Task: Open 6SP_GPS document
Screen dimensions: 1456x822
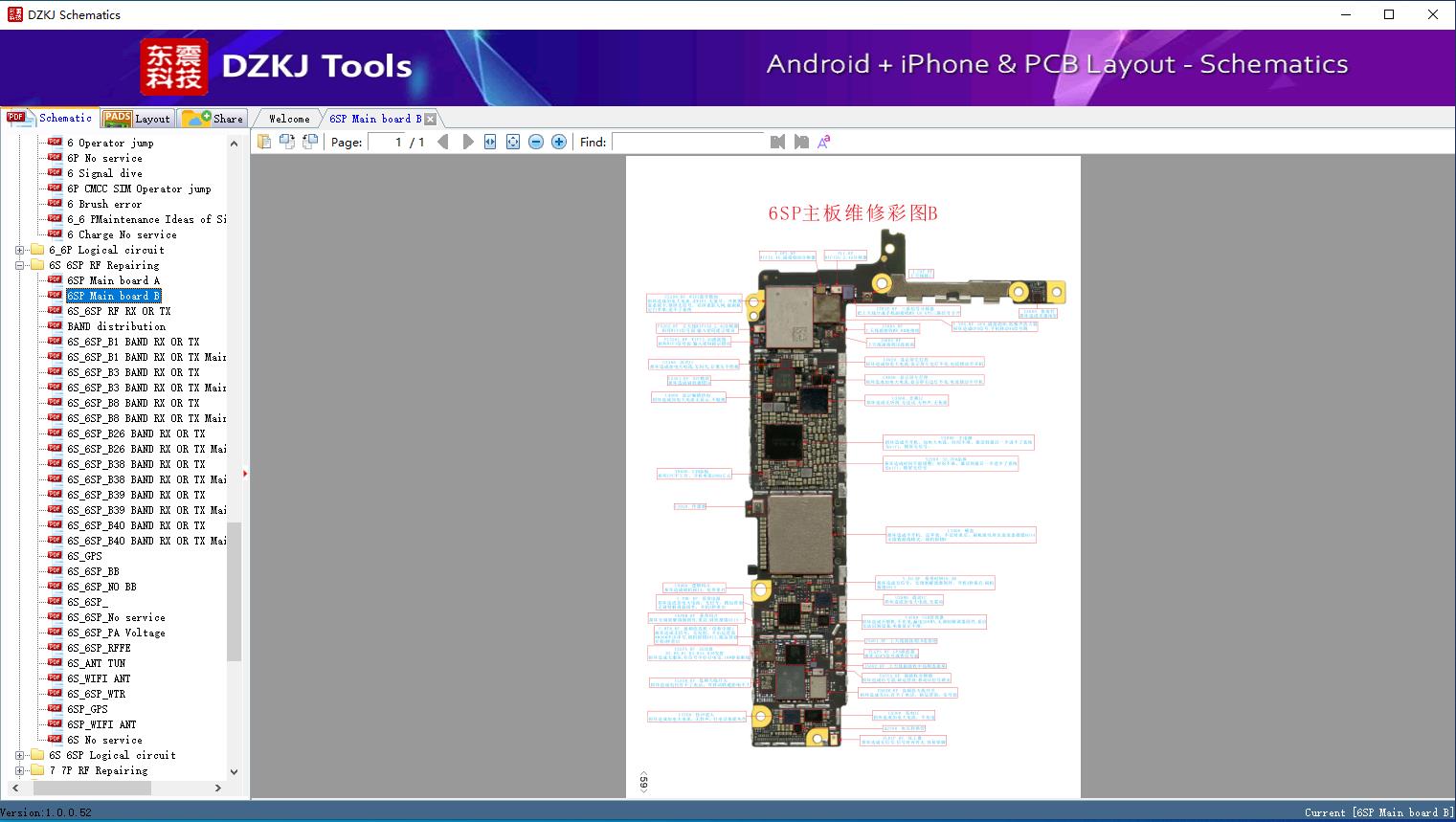Action: coord(87,709)
